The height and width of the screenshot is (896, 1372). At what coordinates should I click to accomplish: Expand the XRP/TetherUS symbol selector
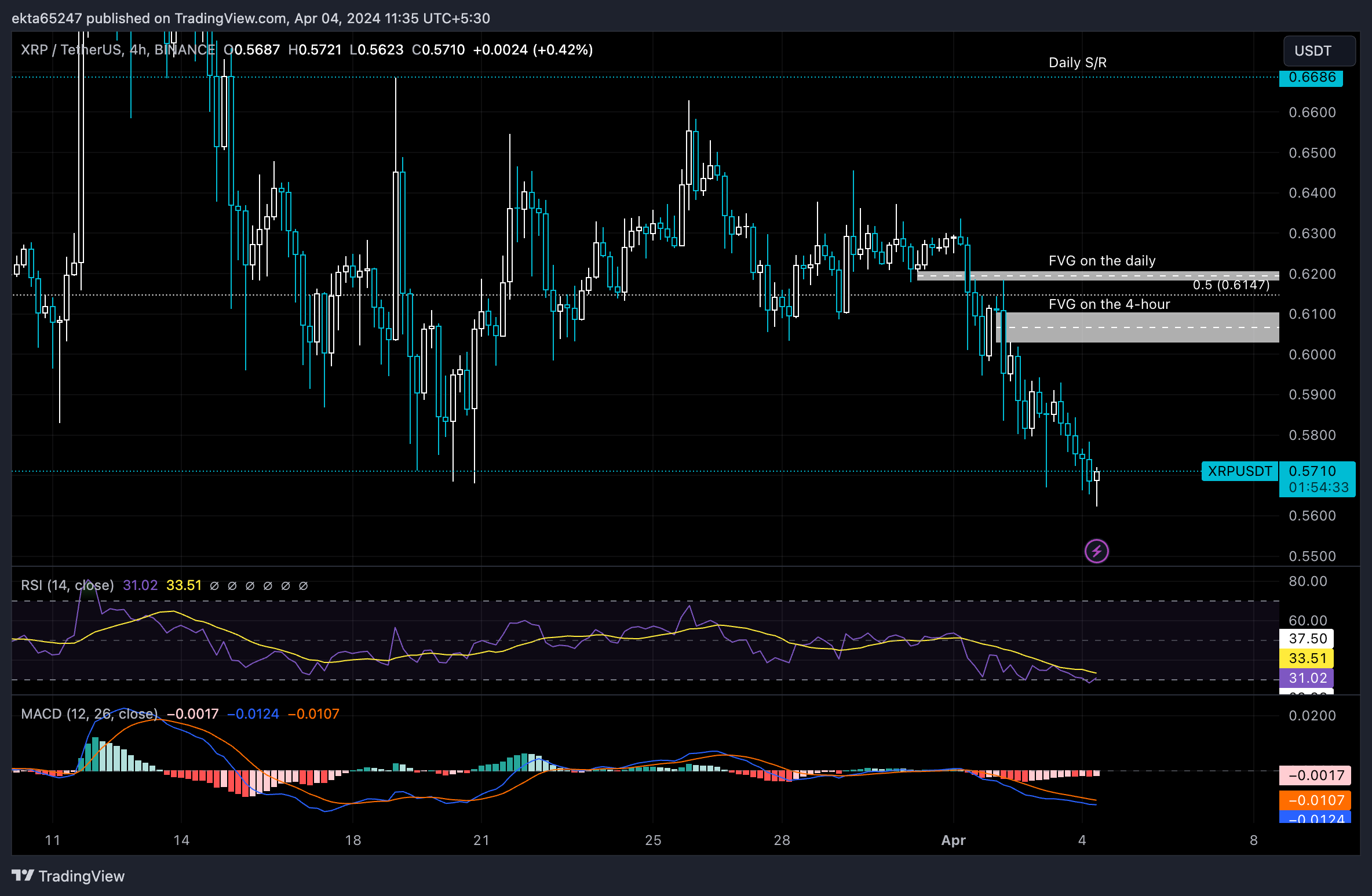pyautogui.click(x=73, y=49)
